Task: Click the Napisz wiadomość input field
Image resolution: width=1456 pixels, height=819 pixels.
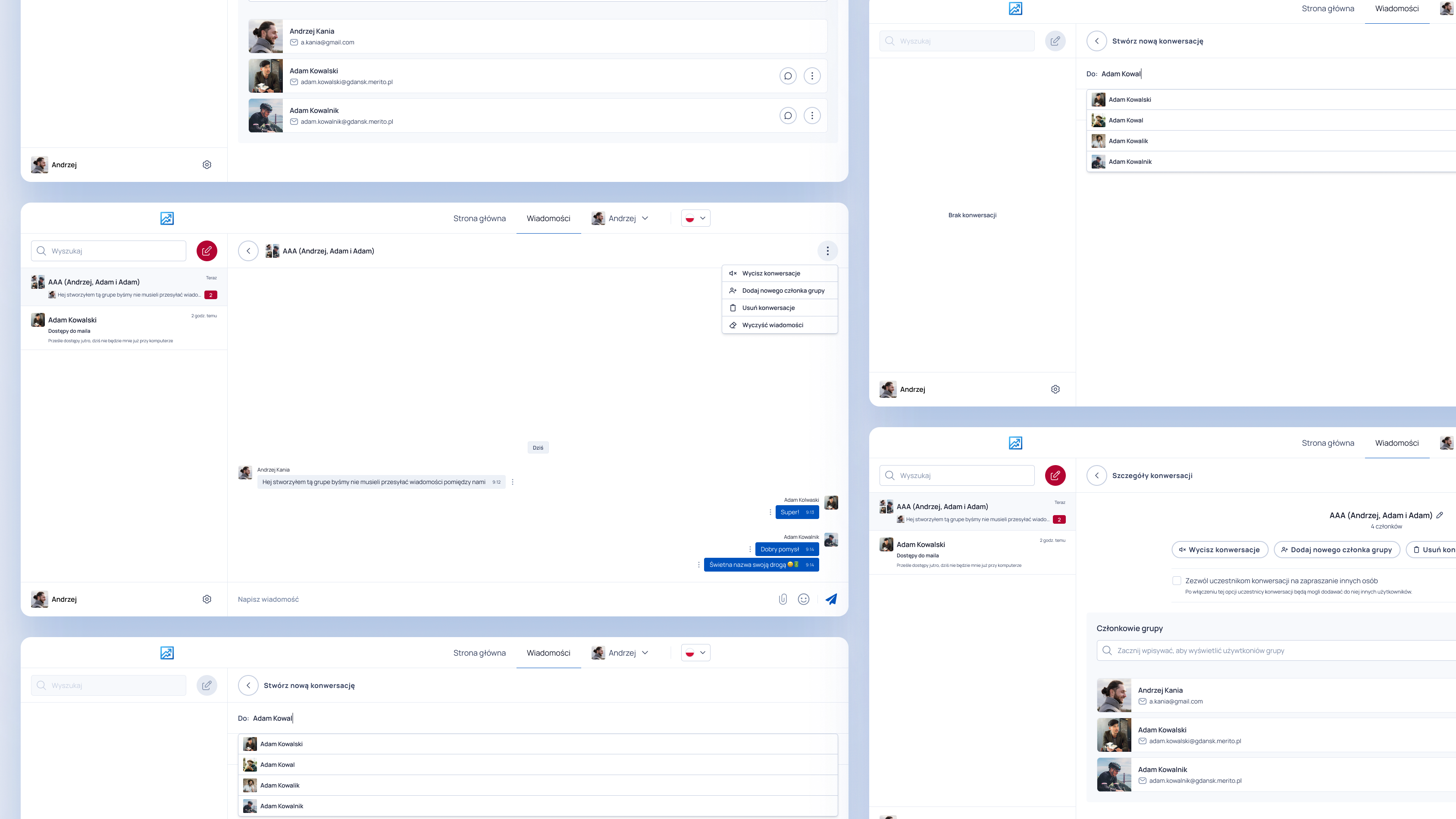Action: 339,599
